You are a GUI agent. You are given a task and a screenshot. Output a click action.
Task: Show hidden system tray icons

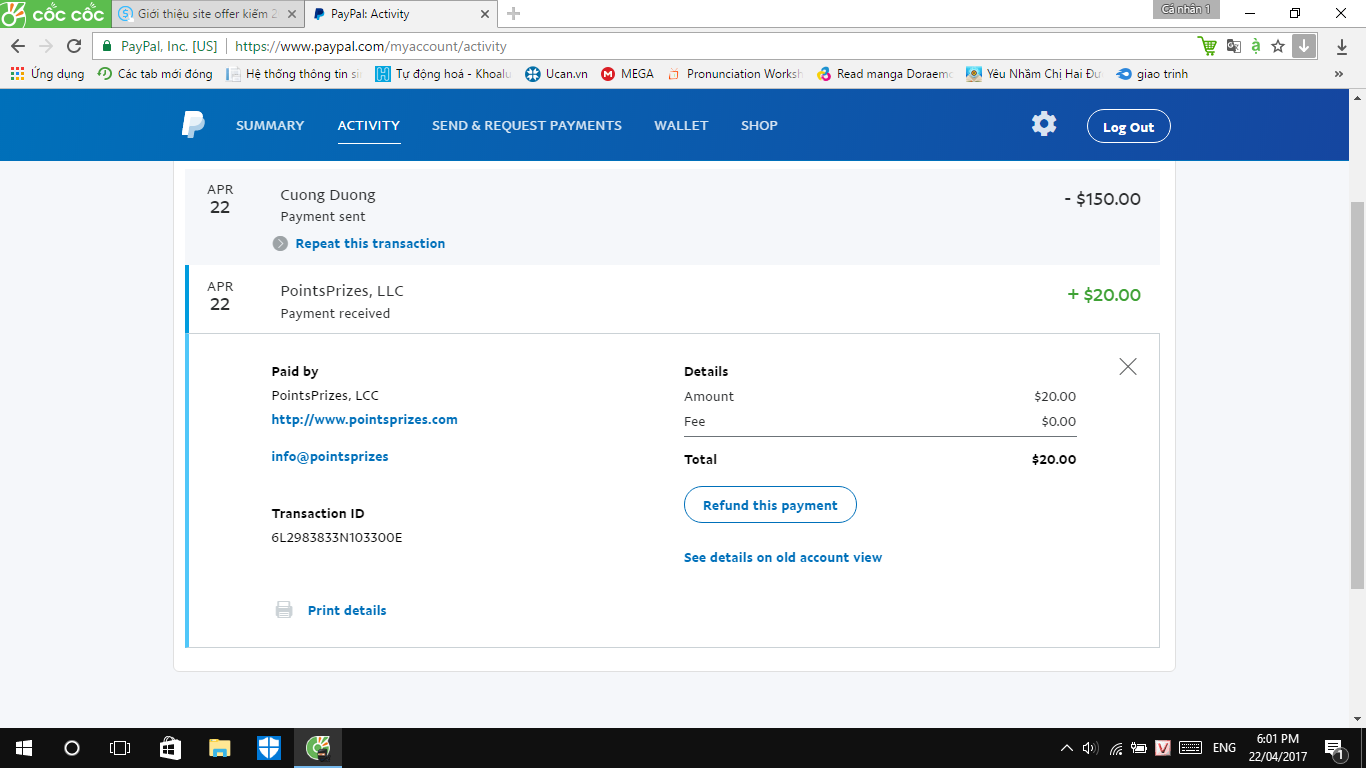[1066, 748]
